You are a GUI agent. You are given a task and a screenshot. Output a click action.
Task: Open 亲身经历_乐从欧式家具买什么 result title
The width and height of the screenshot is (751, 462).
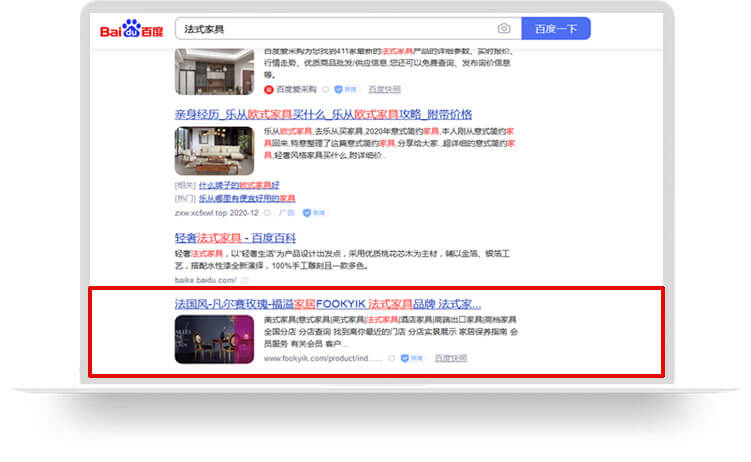323,114
